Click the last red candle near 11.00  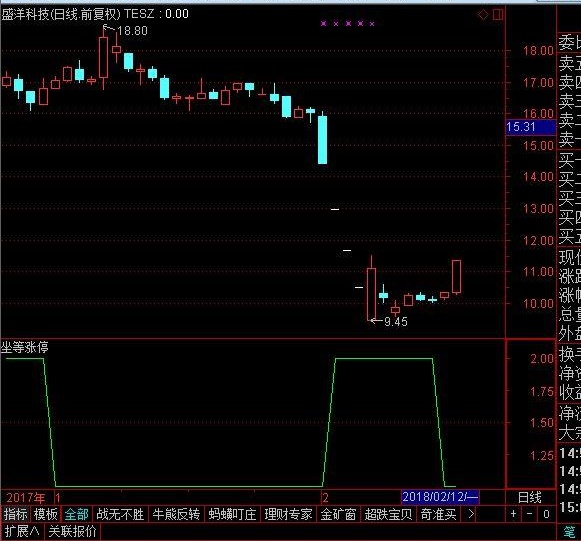pos(456,276)
